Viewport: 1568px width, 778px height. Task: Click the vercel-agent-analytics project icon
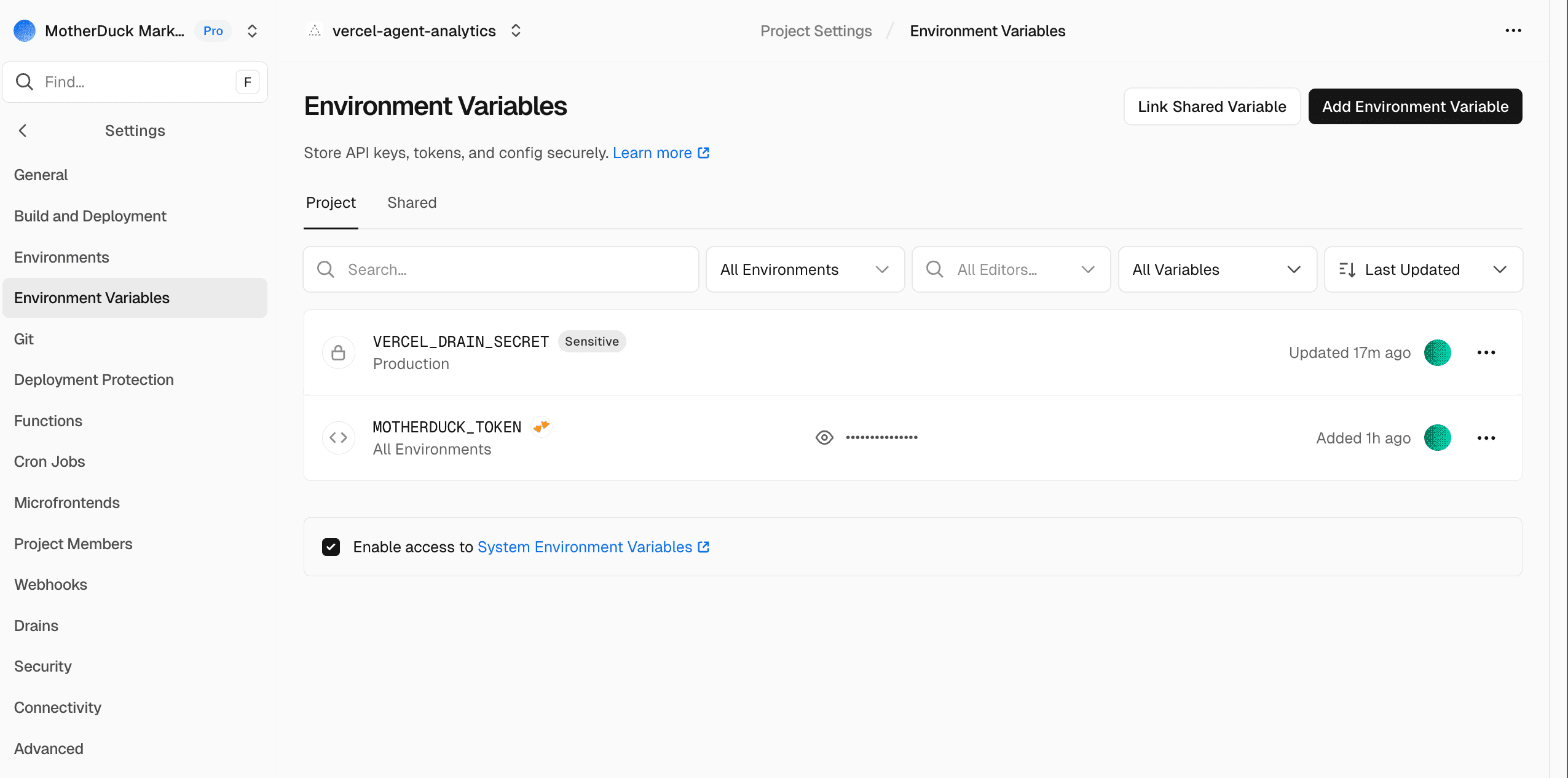315,30
